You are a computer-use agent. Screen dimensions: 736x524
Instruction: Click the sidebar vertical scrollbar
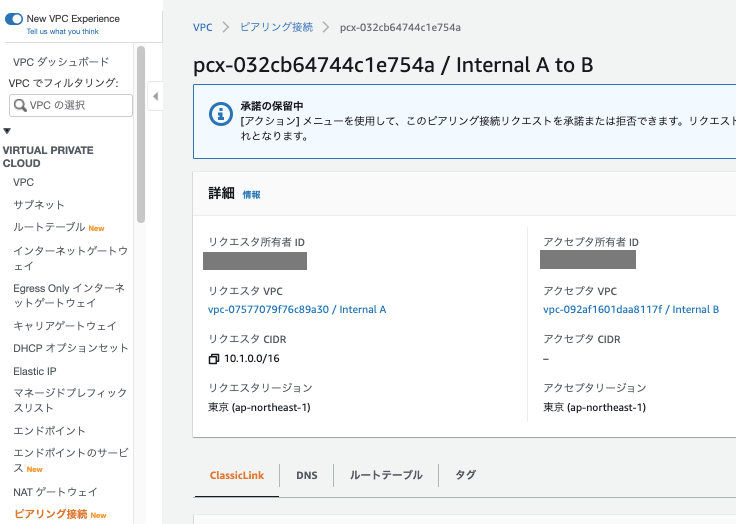(x=141, y=134)
